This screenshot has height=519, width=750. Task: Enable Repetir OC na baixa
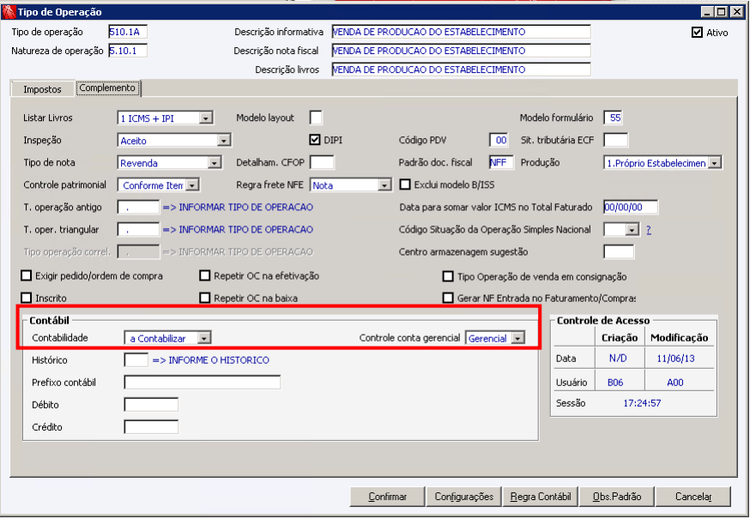205,298
